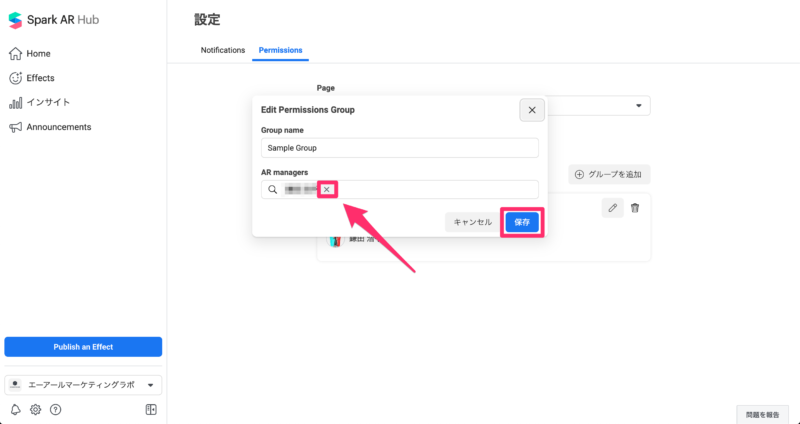Click the Publish an Effect button
Viewport: 800px width, 424px height.
(83, 347)
